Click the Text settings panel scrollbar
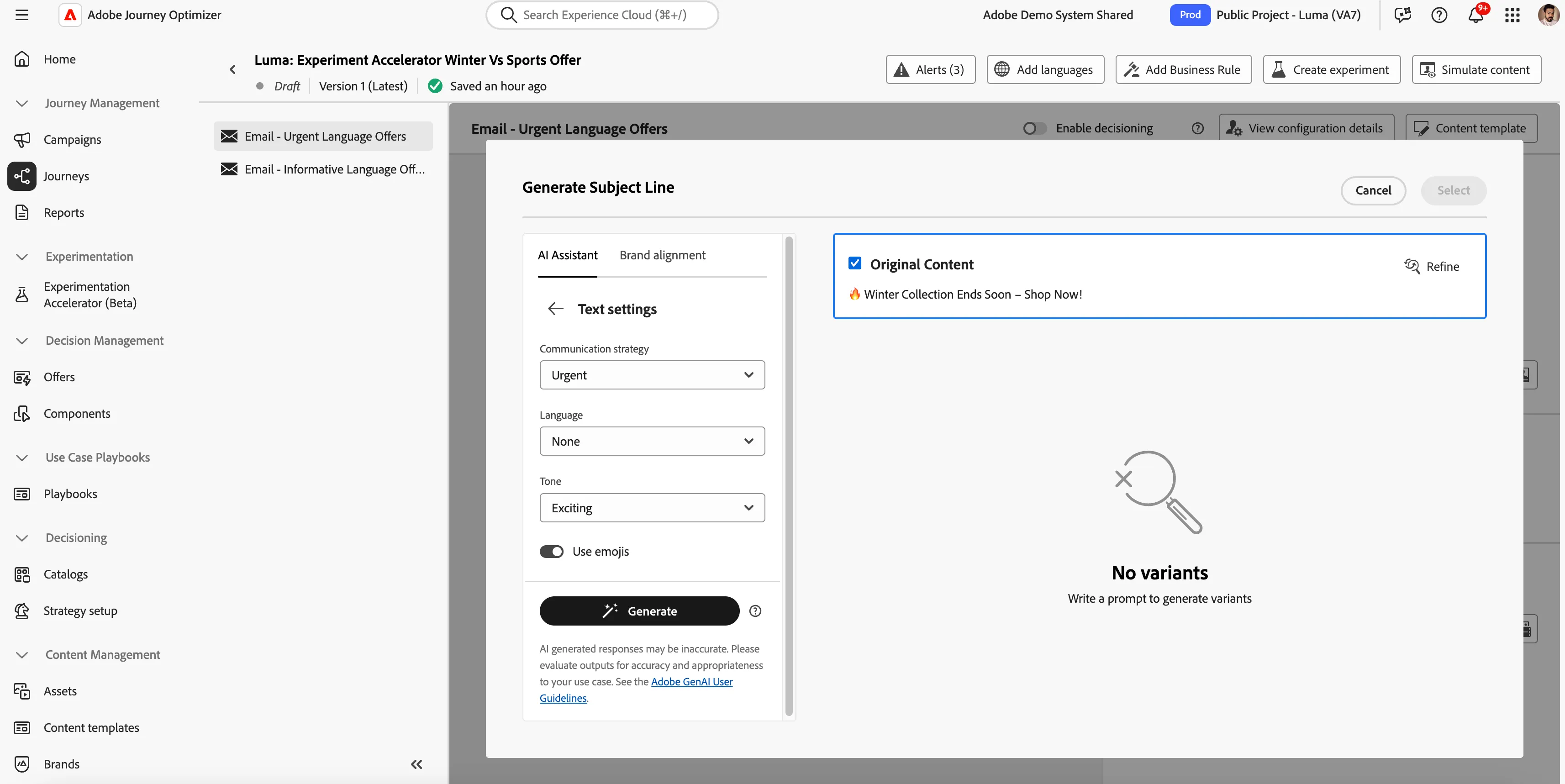1565x784 pixels. pos(789,476)
